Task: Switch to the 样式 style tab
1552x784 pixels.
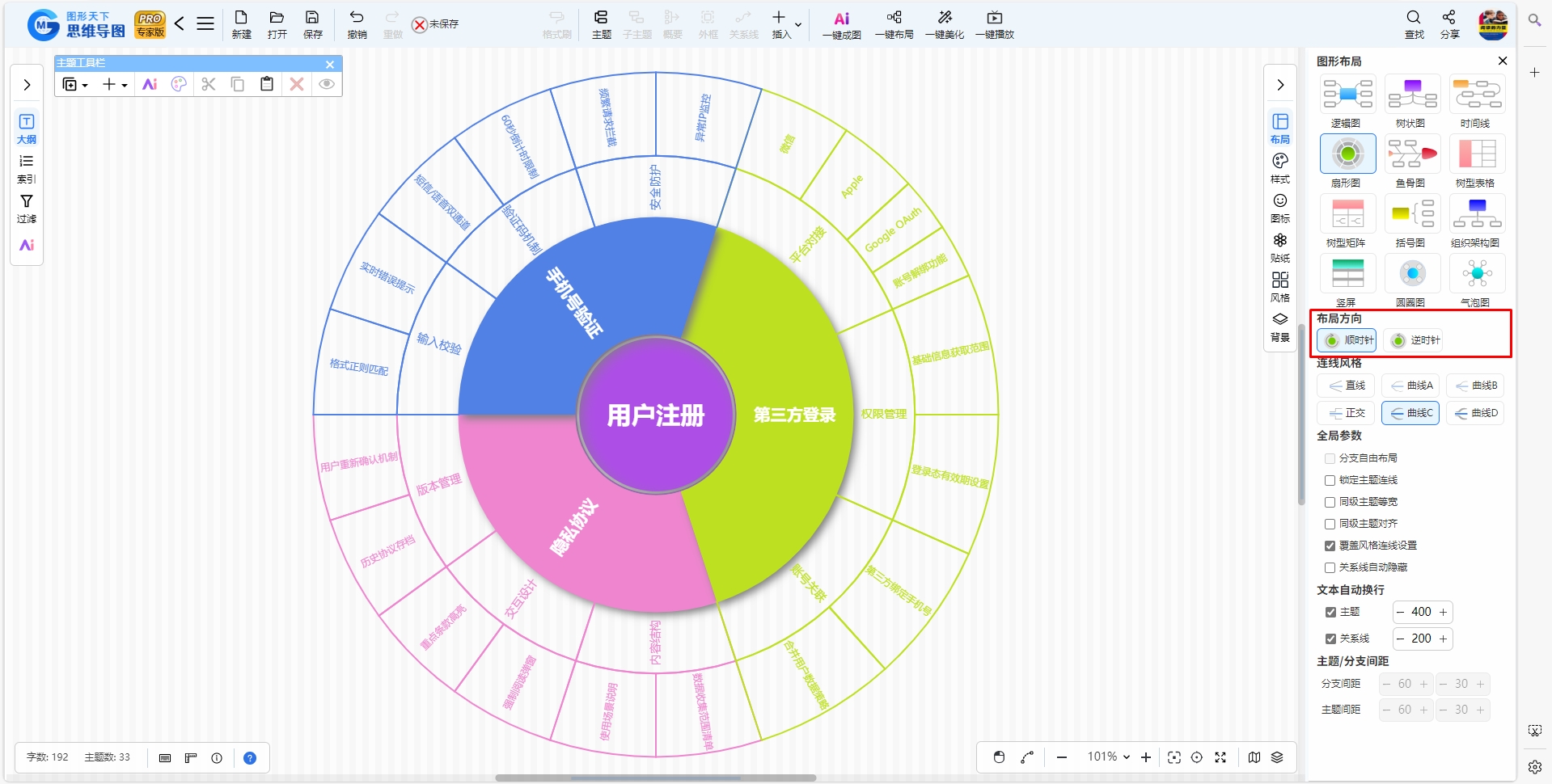Action: (x=1279, y=167)
